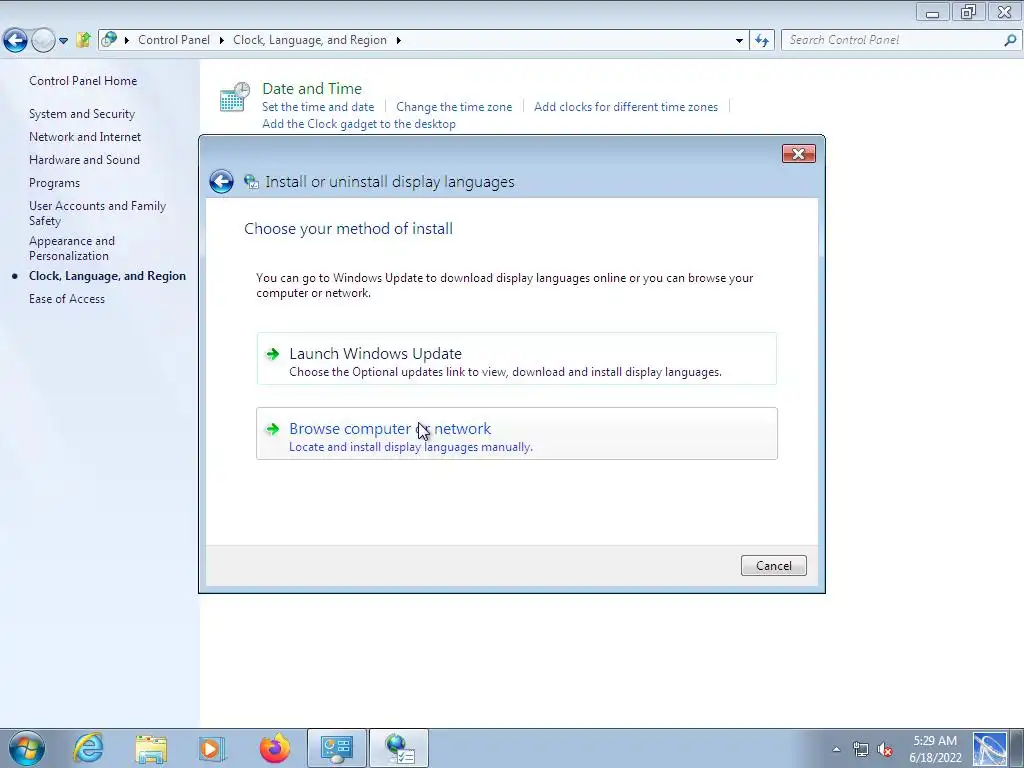Click Add the Clock gadget to desktop
Image resolution: width=1024 pixels, height=768 pixels.
point(359,123)
